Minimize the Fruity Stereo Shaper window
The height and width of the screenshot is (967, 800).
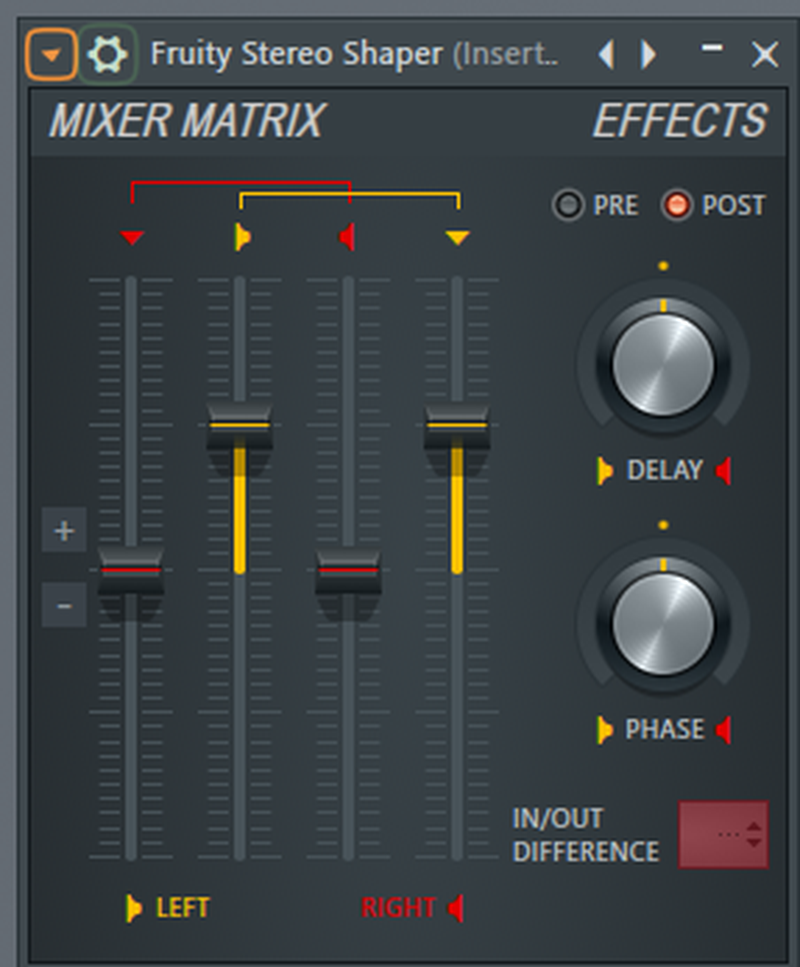click(712, 48)
